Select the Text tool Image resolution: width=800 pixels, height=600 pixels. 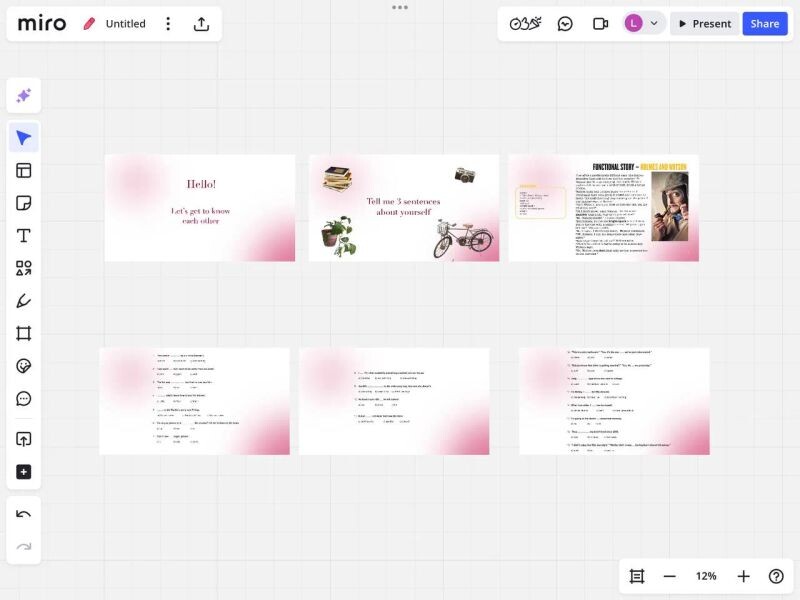pos(24,236)
